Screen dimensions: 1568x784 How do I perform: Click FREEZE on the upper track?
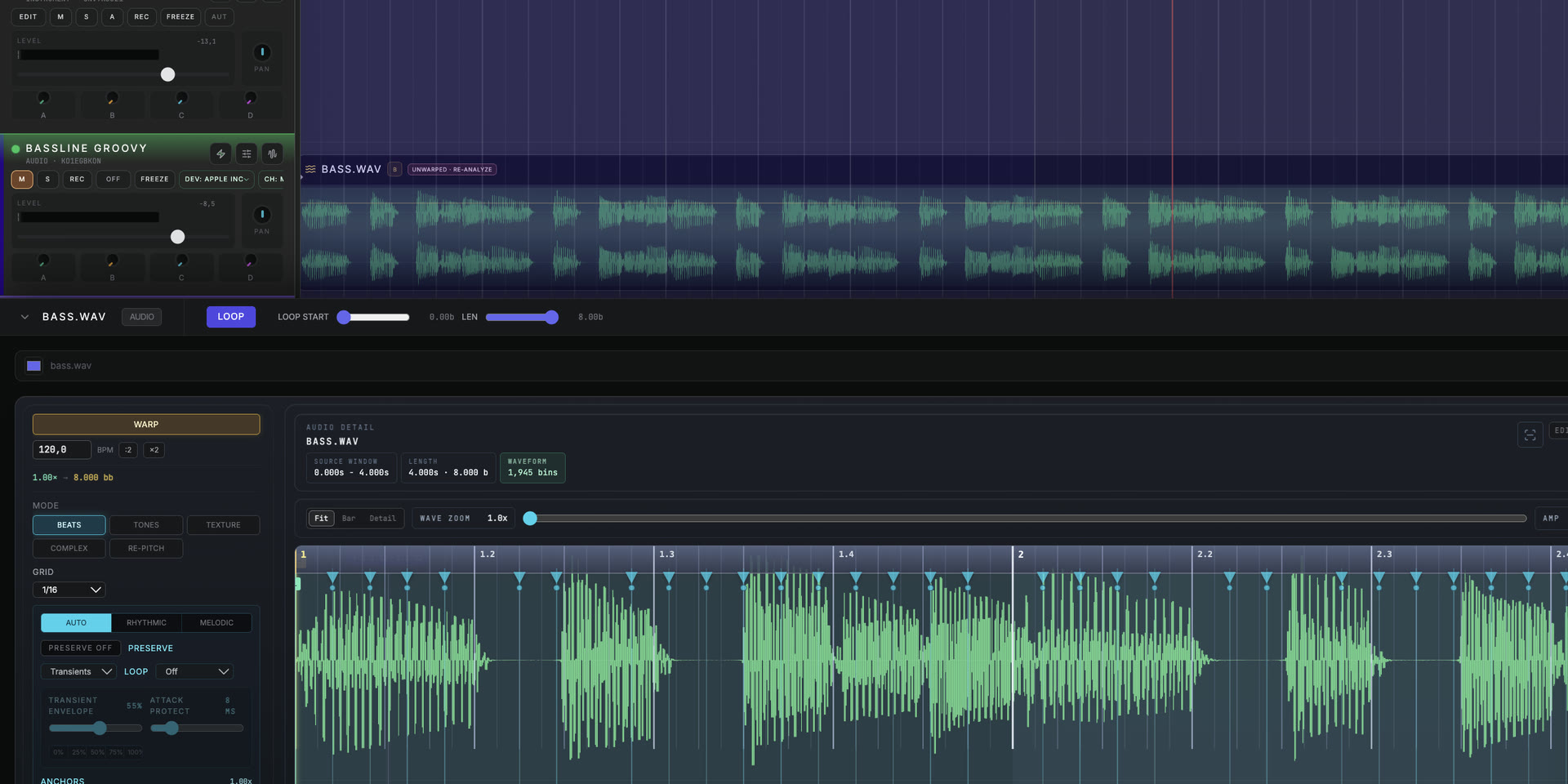coord(180,16)
